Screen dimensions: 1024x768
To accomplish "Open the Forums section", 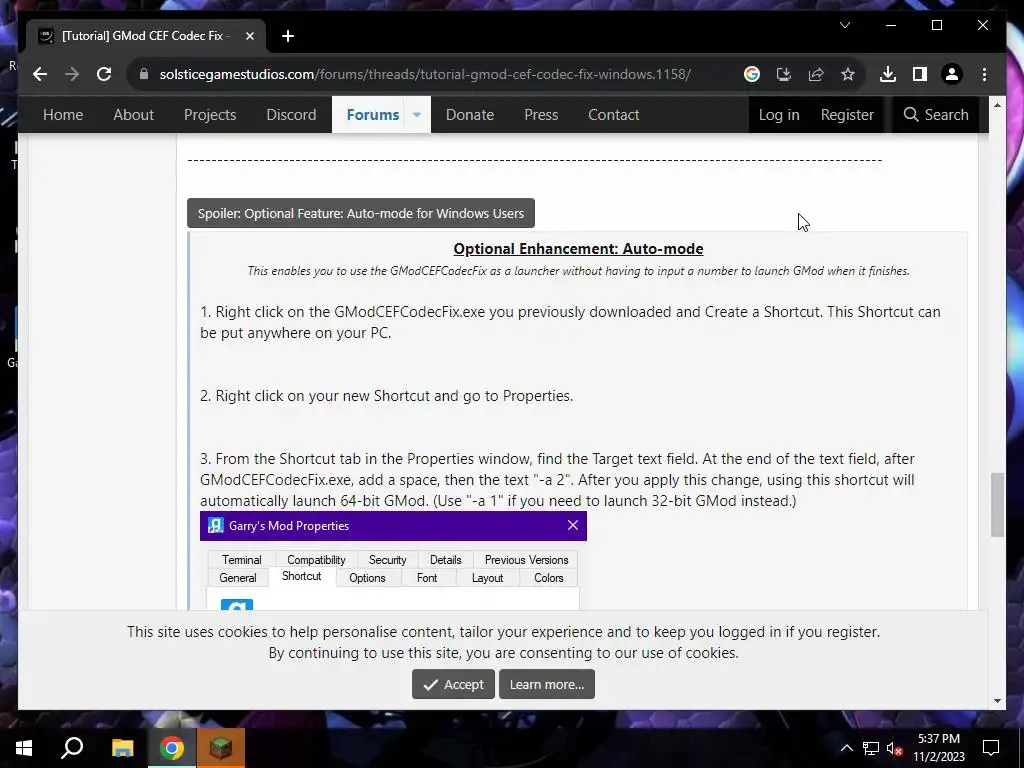I will (372, 115).
